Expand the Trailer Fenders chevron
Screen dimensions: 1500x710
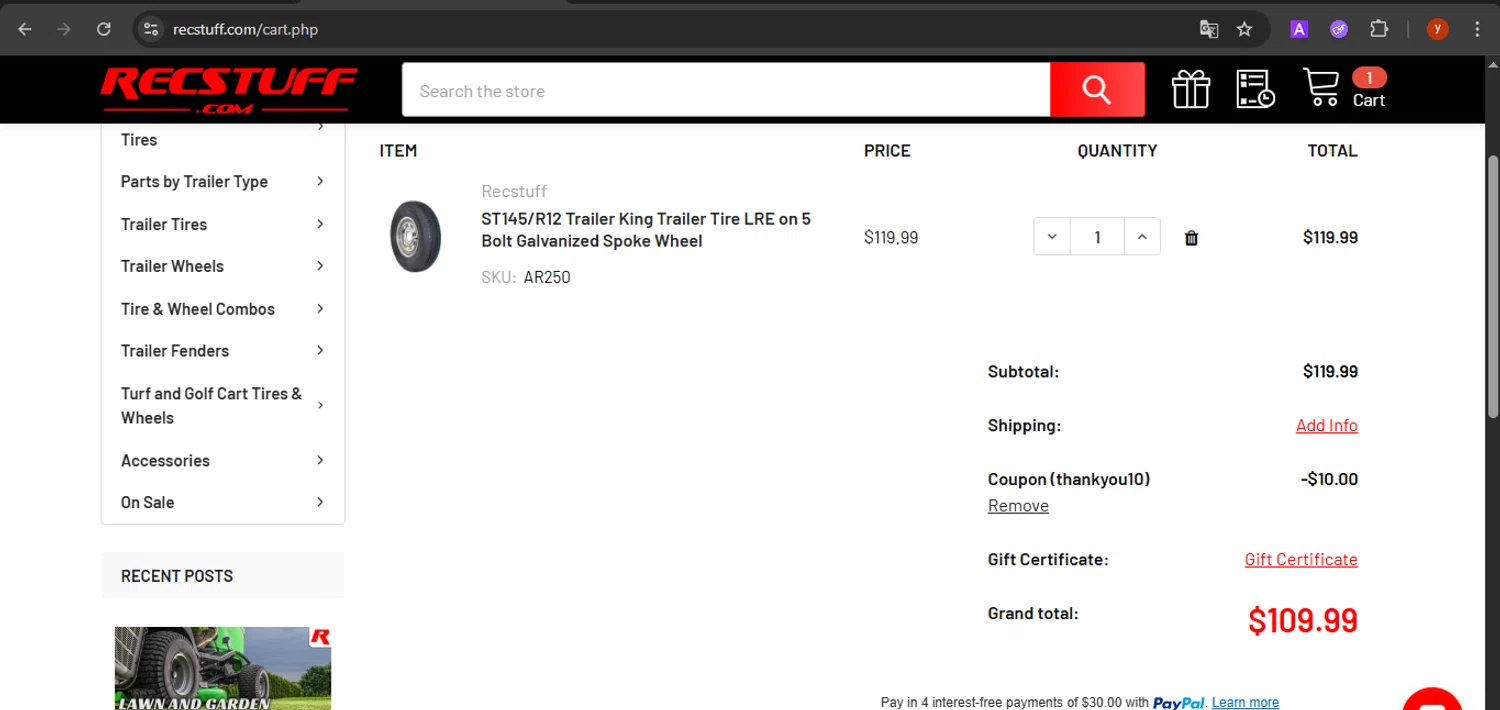pos(320,351)
